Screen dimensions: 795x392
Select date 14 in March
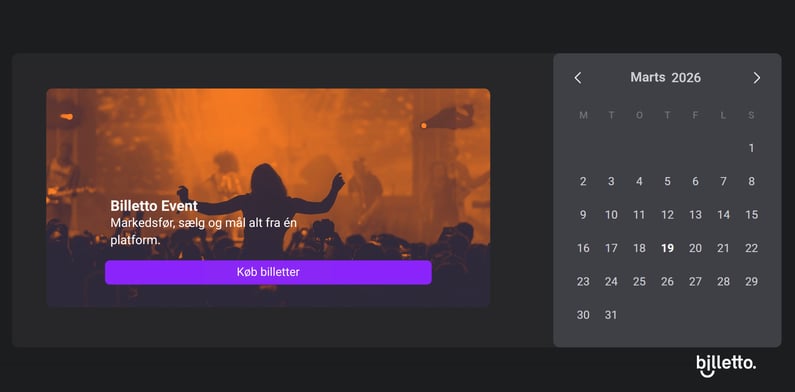[724, 215]
